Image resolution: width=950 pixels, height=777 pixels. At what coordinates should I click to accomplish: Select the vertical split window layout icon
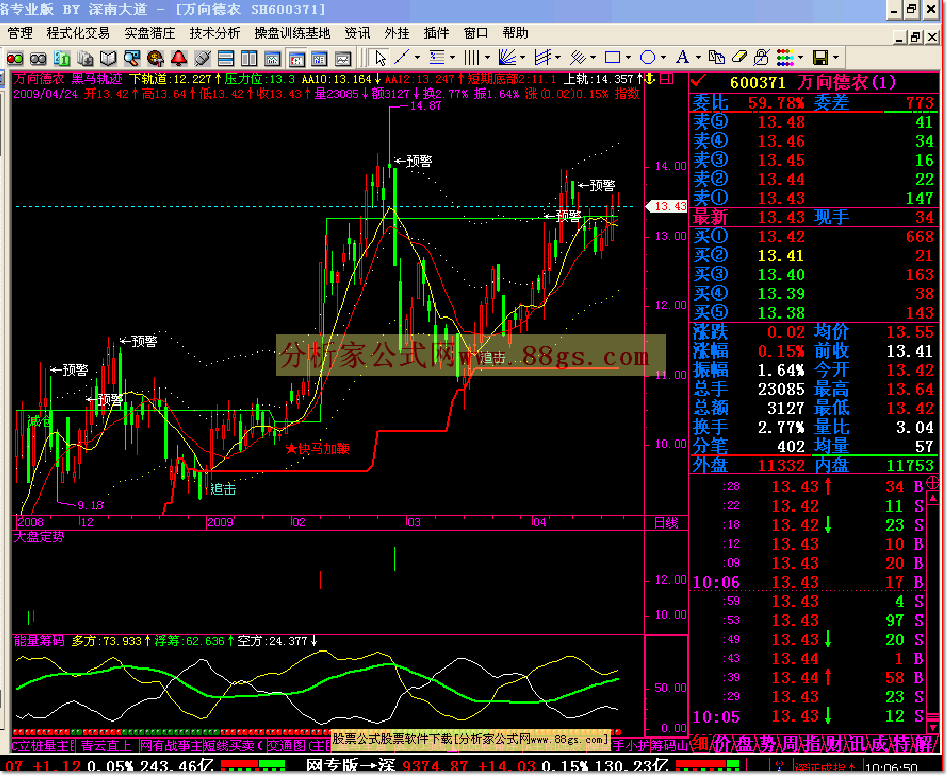tap(249, 58)
